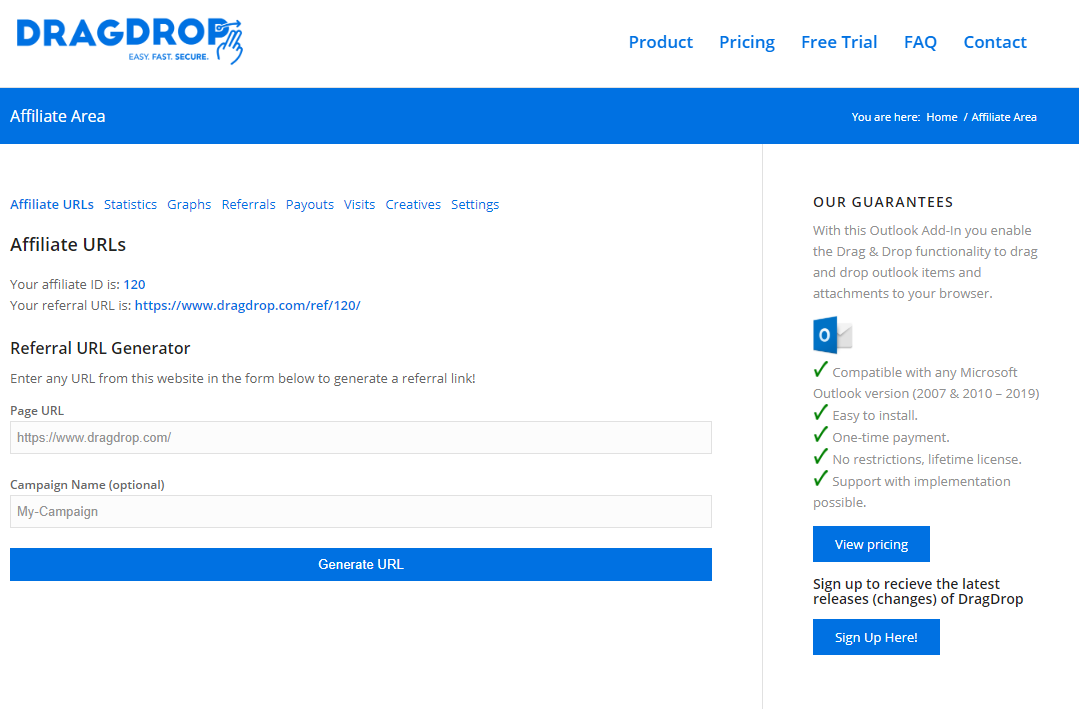
Task: Click the Sign Up Here! button
Action: pyautogui.click(x=876, y=637)
